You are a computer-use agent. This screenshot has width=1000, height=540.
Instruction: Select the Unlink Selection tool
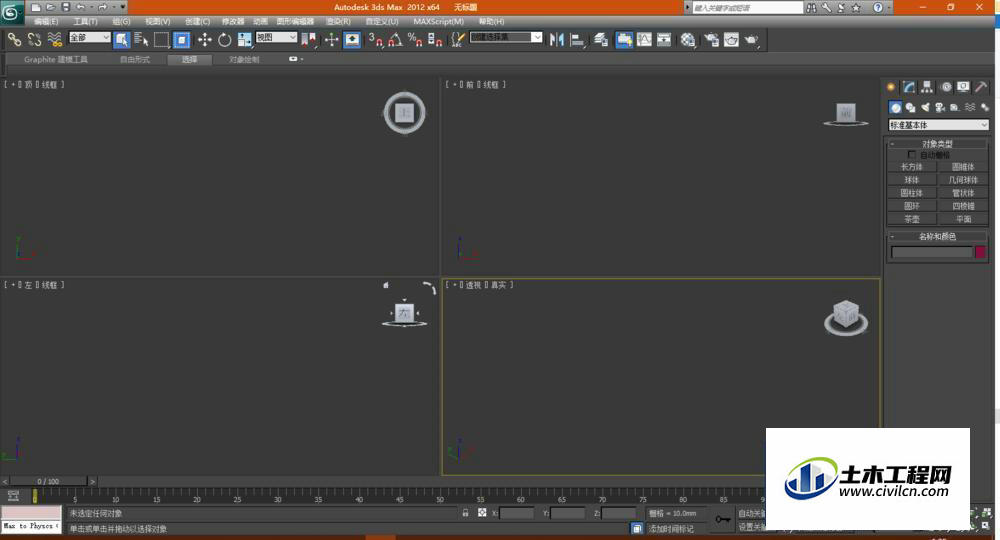(34, 40)
